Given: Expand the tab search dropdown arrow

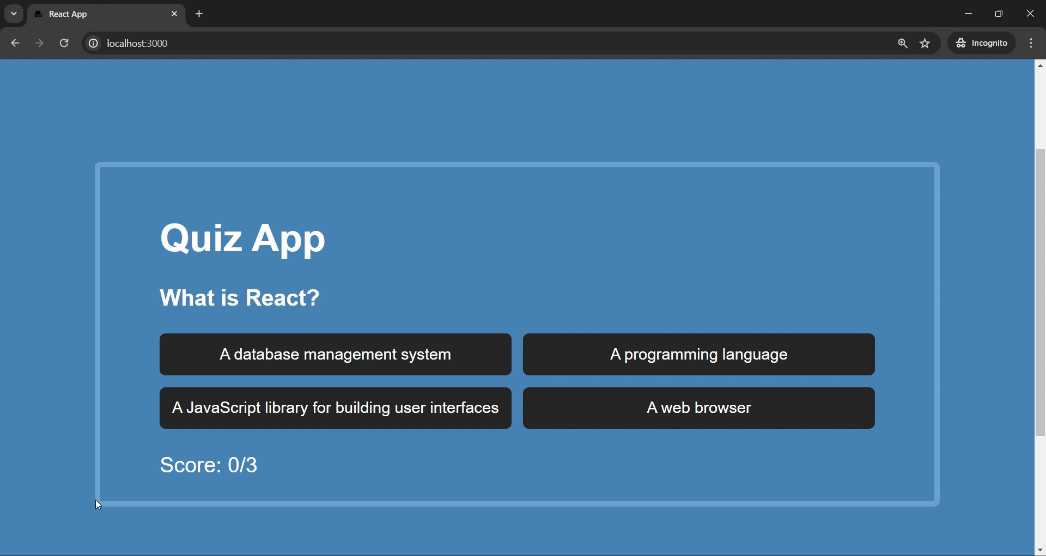Looking at the screenshot, I should click(x=13, y=13).
